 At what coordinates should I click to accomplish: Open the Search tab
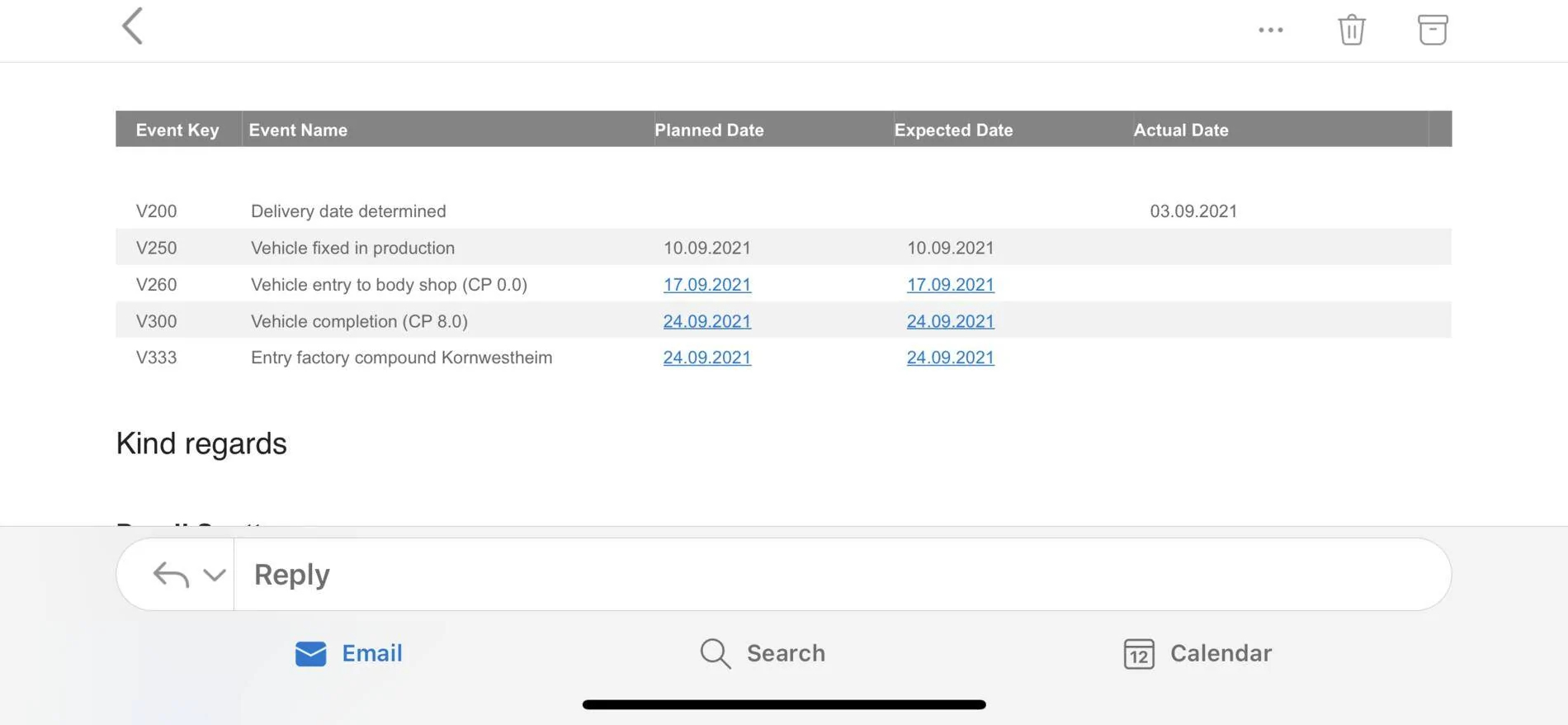[763, 653]
